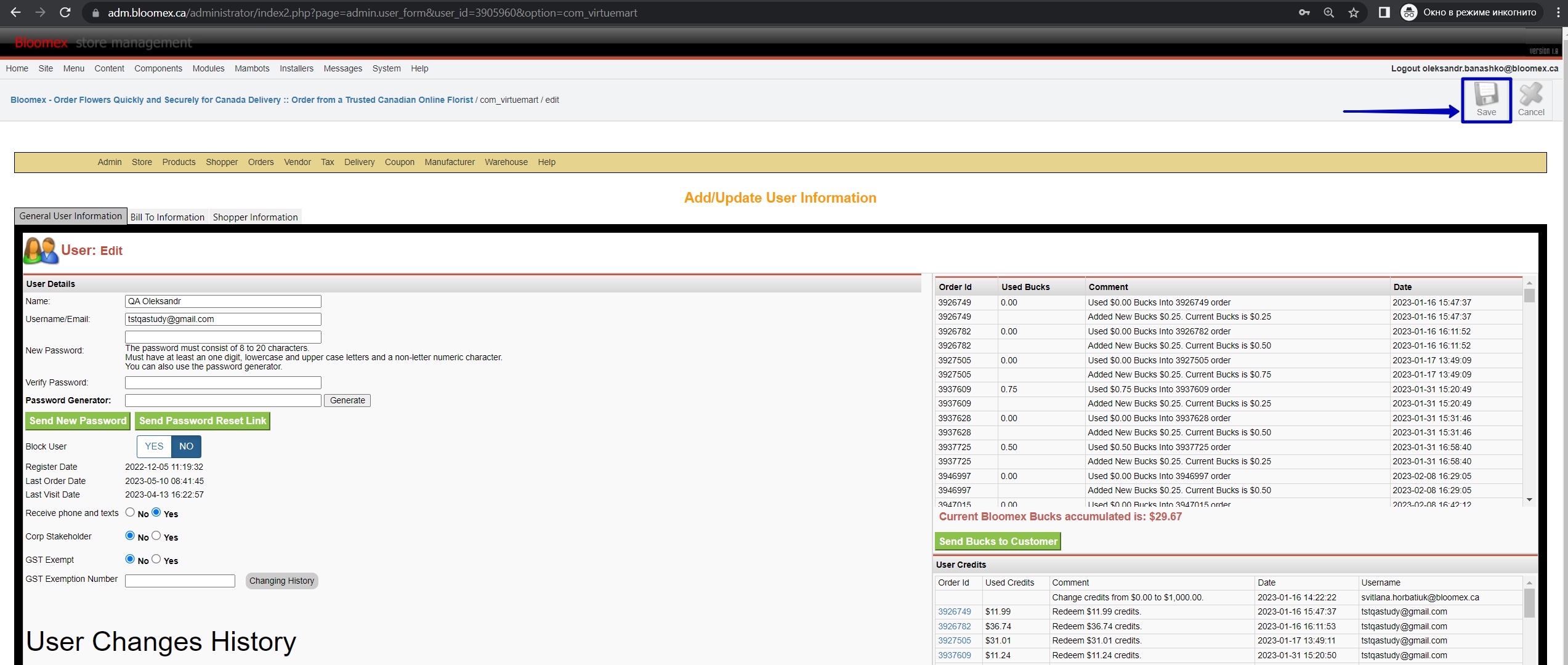Switch to Bill To Information tab
This screenshot has height=665, width=1568.
pyautogui.click(x=168, y=217)
